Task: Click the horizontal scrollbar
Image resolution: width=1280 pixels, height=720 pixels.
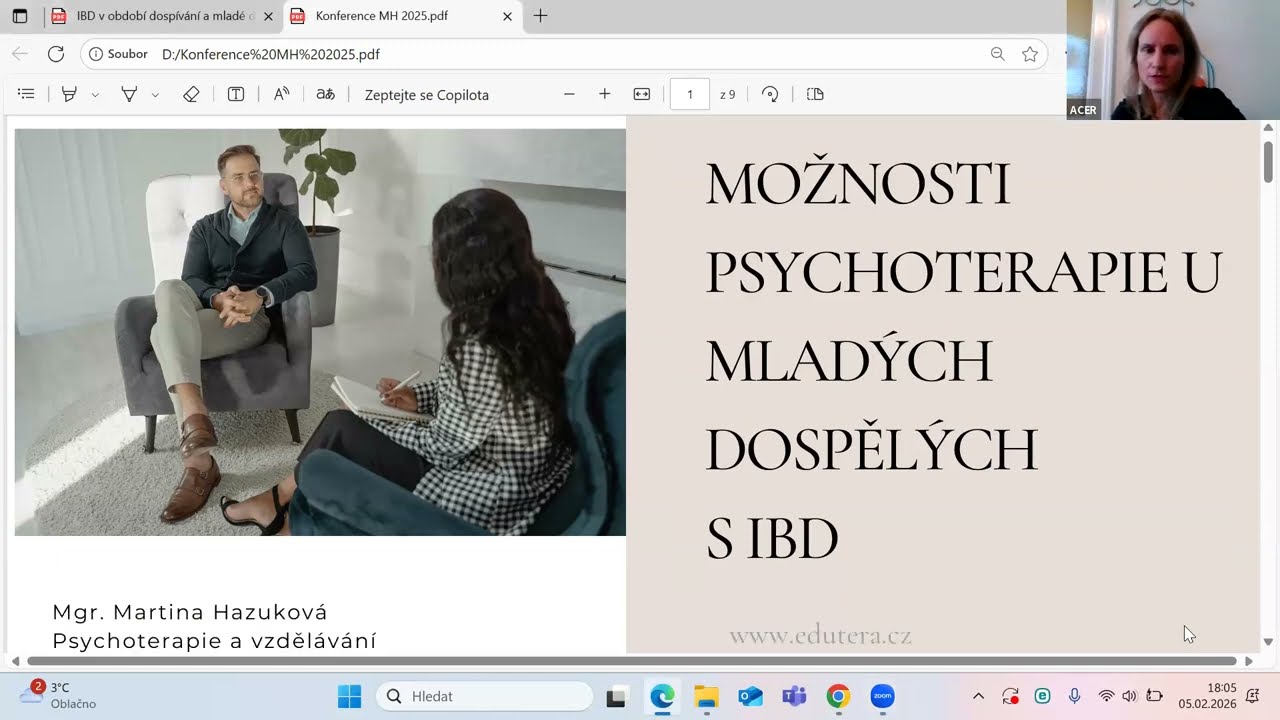Action: tap(632, 661)
